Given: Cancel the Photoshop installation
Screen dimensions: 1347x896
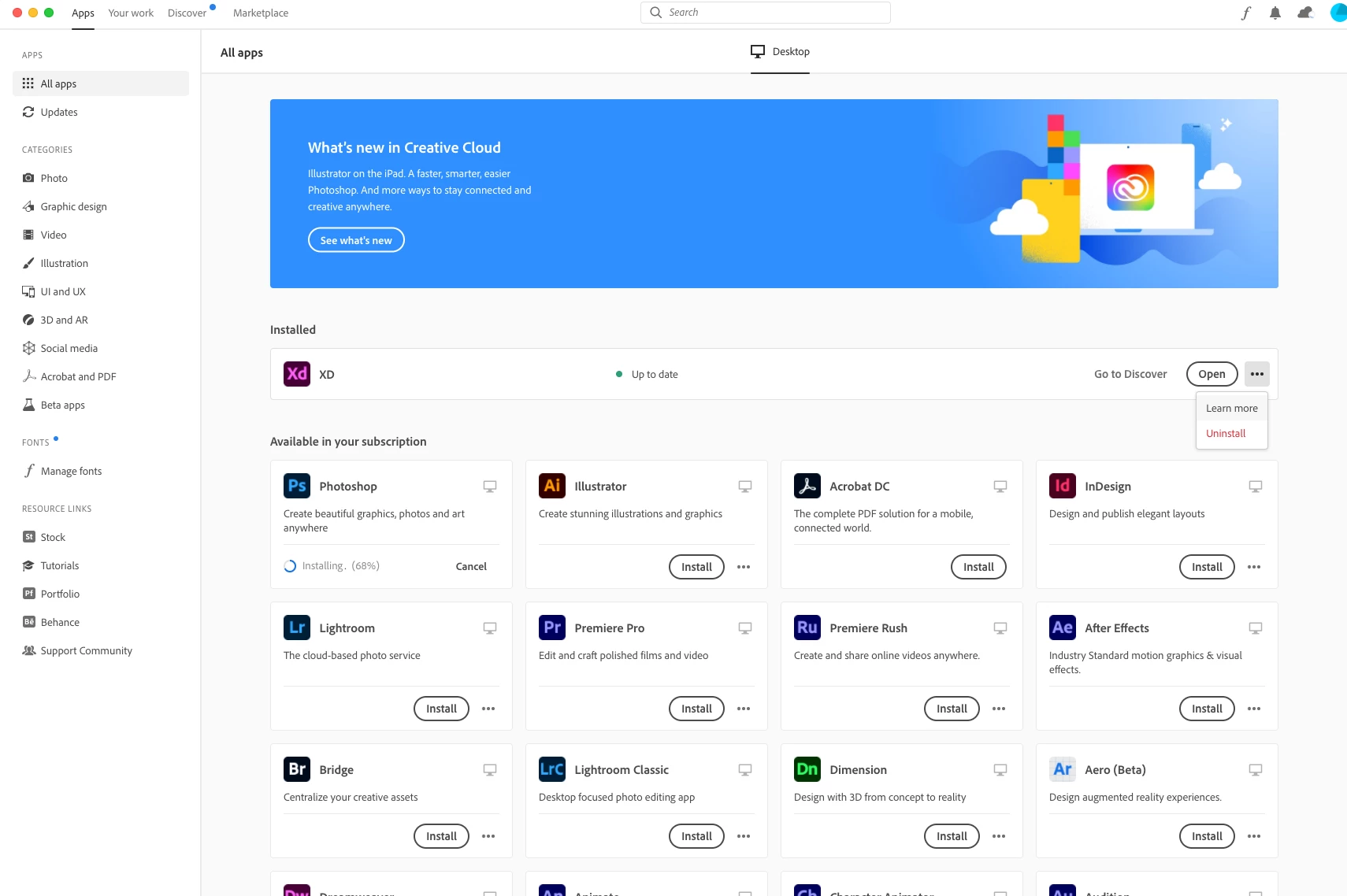Looking at the screenshot, I should pyautogui.click(x=471, y=566).
